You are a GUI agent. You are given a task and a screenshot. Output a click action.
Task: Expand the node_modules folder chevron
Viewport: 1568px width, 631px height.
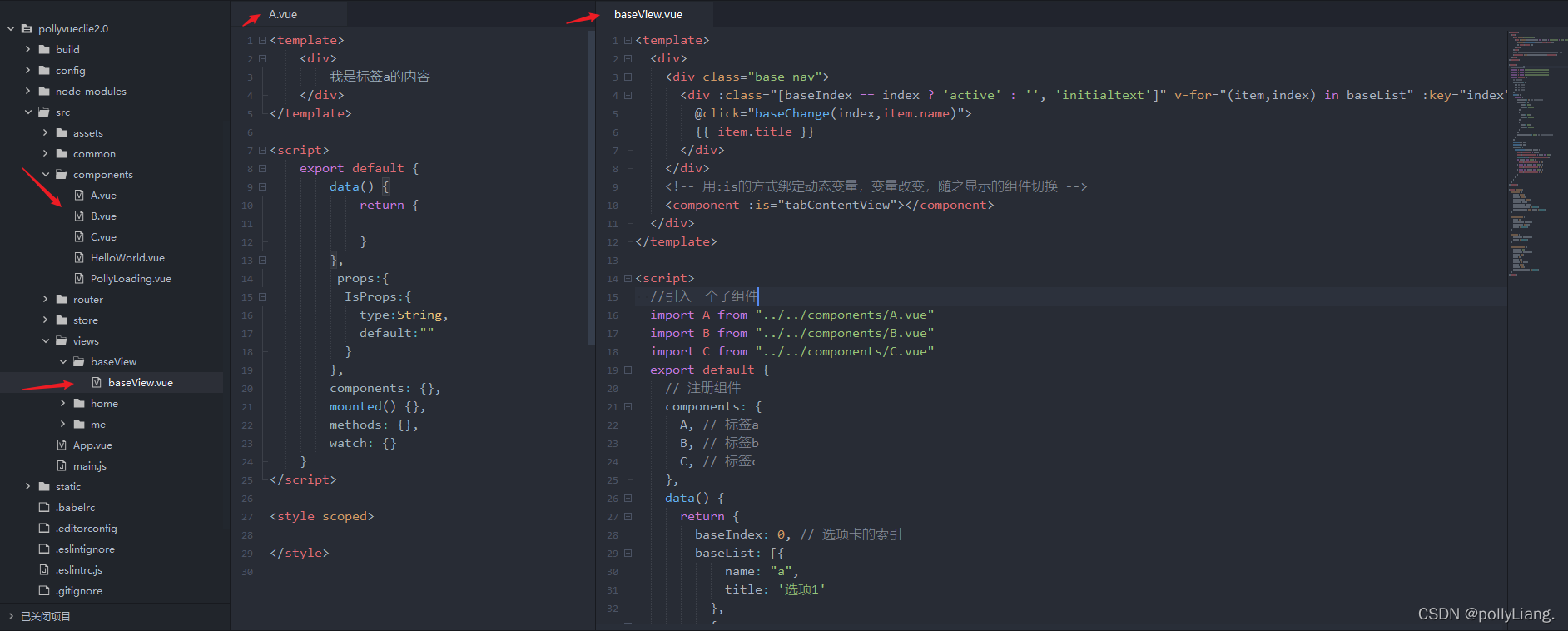pyautogui.click(x=27, y=91)
